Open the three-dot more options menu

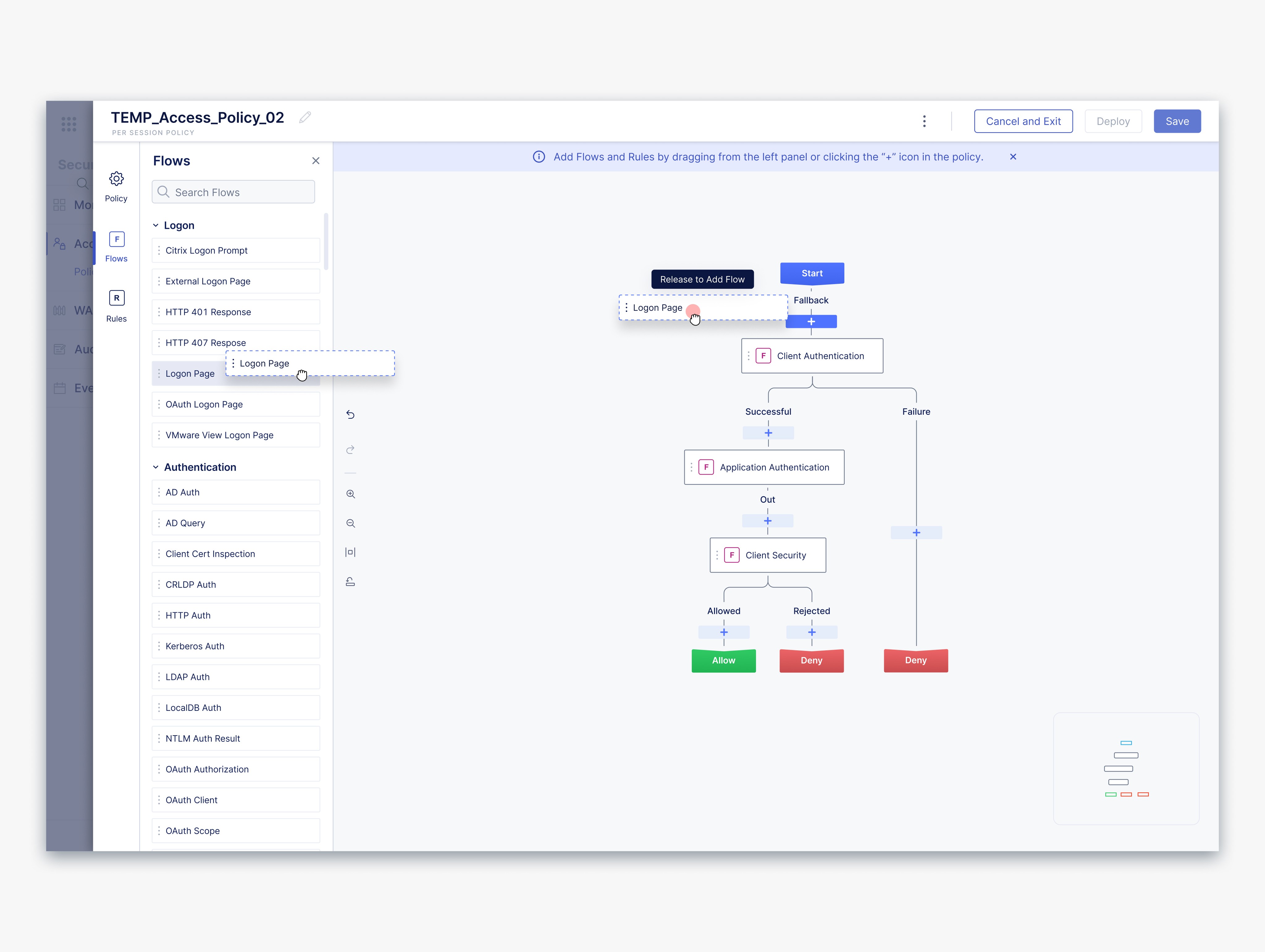[x=924, y=121]
